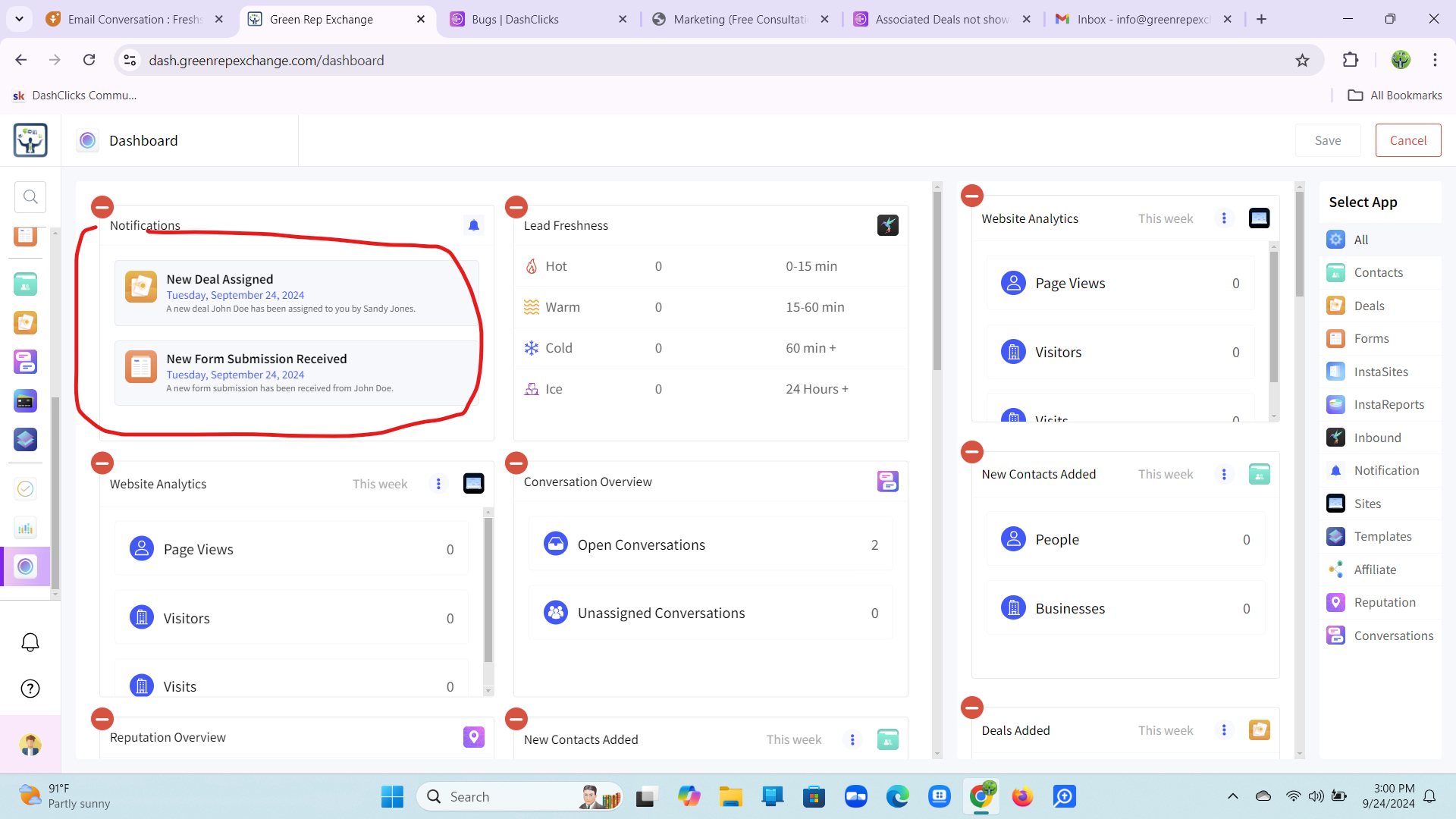The width and height of the screenshot is (1456, 819).
Task: Show hidden system tray icons chevron
Action: click(x=1233, y=796)
